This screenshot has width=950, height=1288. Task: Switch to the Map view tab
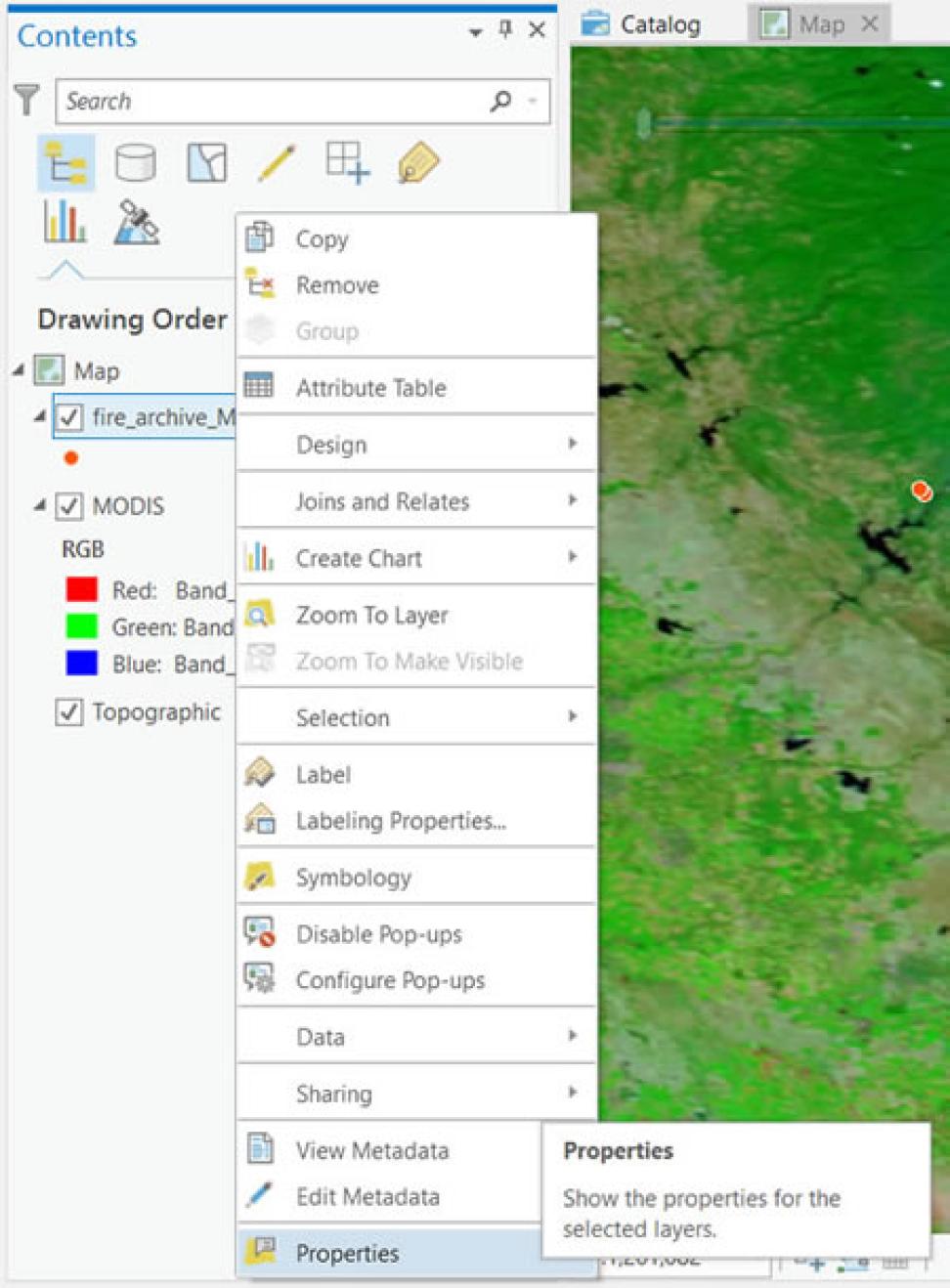819,24
